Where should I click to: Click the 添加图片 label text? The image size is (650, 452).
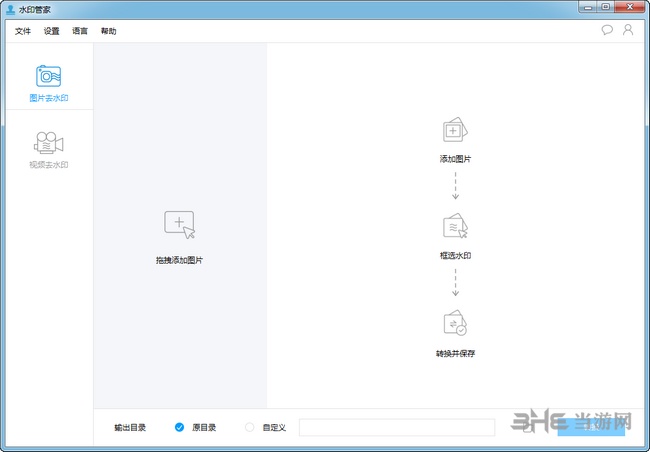click(x=455, y=159)
